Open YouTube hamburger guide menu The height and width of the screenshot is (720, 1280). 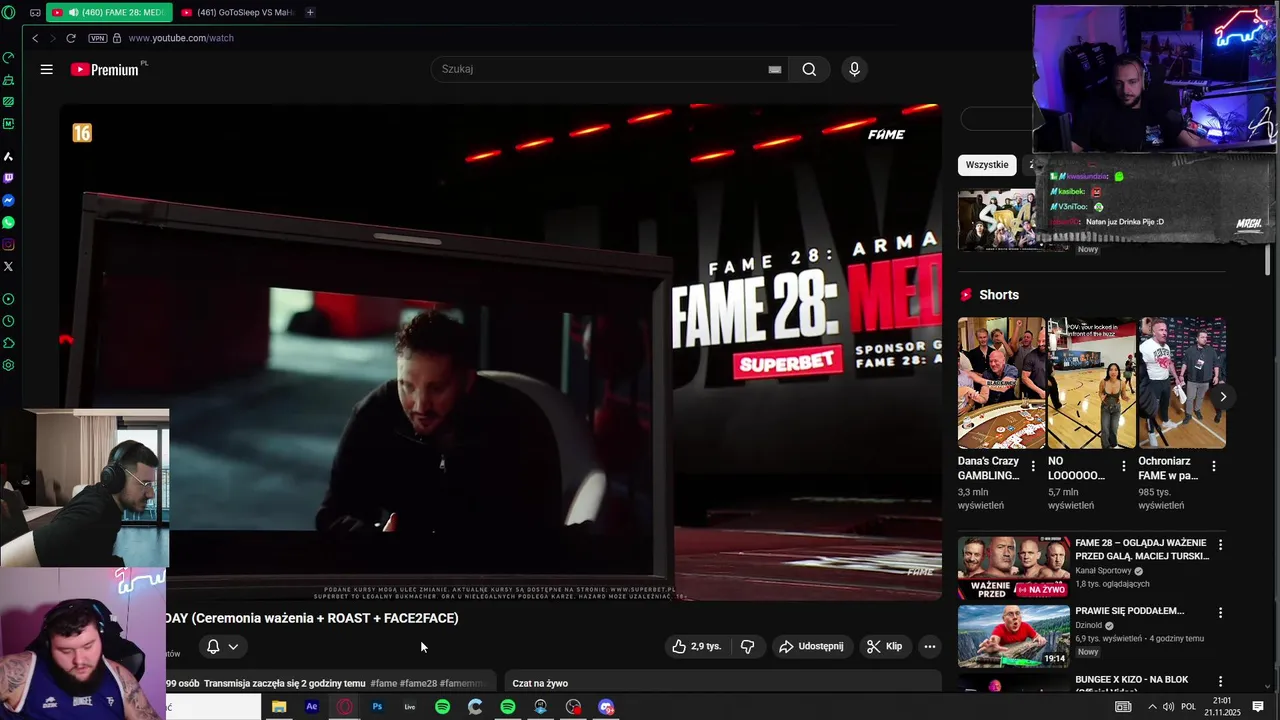point(46,69)
